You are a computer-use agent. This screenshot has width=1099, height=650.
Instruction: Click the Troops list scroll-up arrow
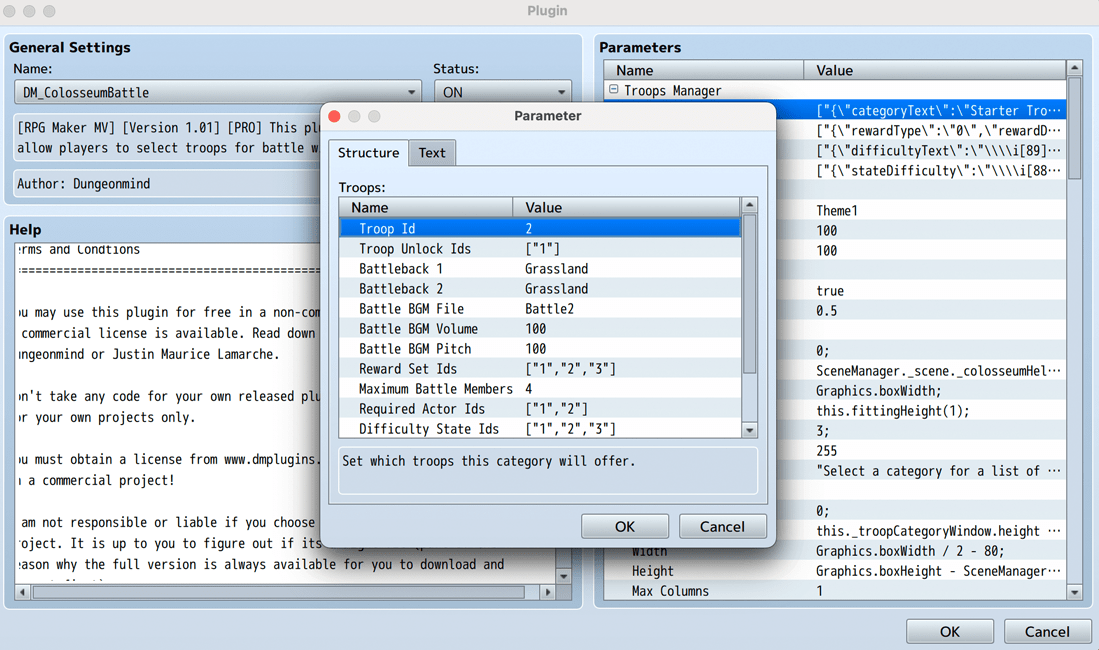coord(749,205)
